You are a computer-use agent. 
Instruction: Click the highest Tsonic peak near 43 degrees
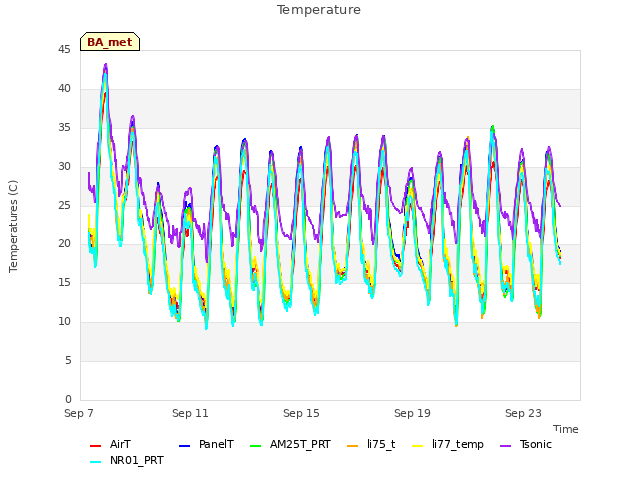pyautogui.click(x=106, y=64)
